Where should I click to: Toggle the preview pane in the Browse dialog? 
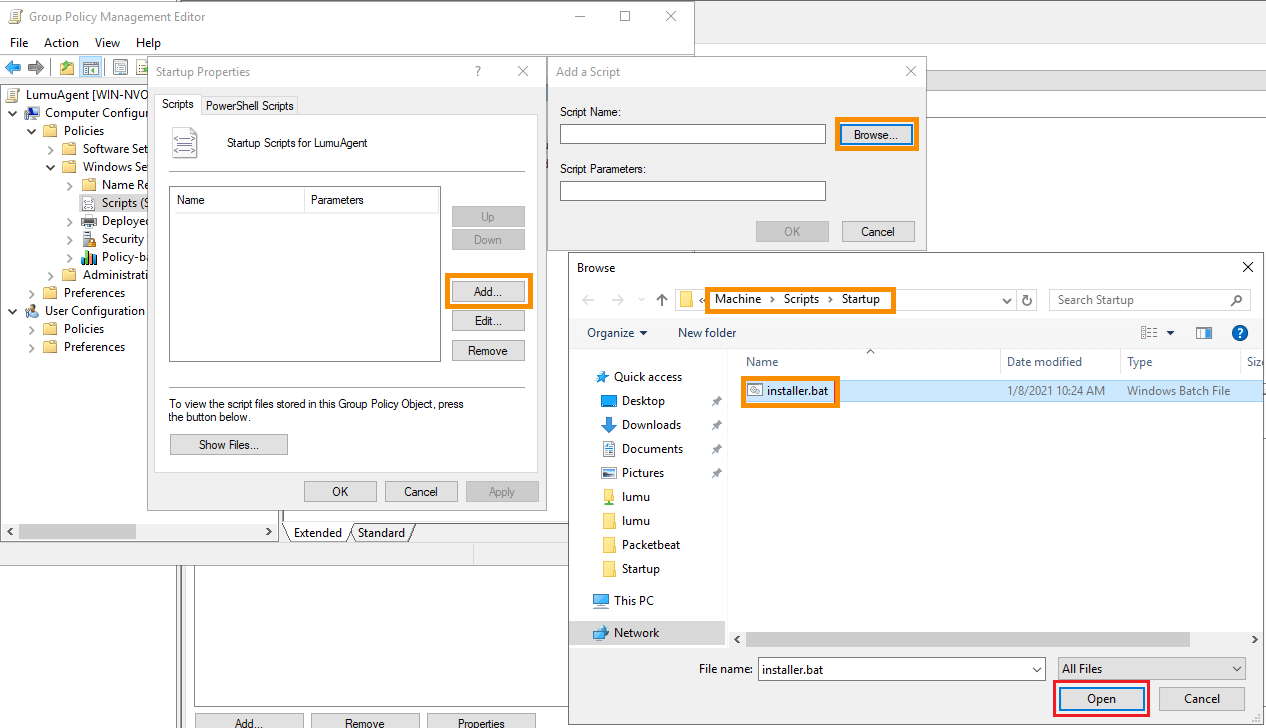tap(1204, 332)
